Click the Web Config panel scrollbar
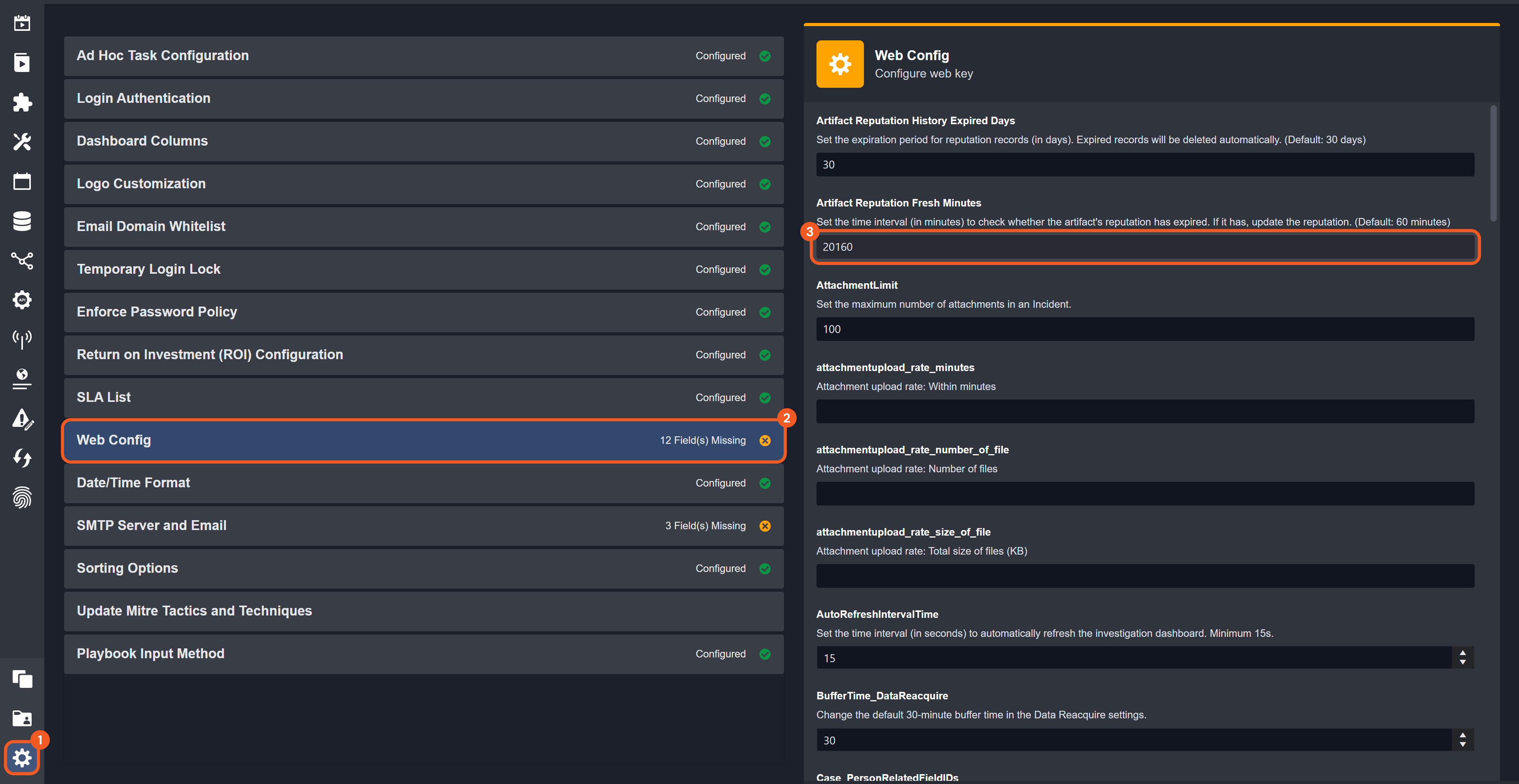 click(1493, 163)
